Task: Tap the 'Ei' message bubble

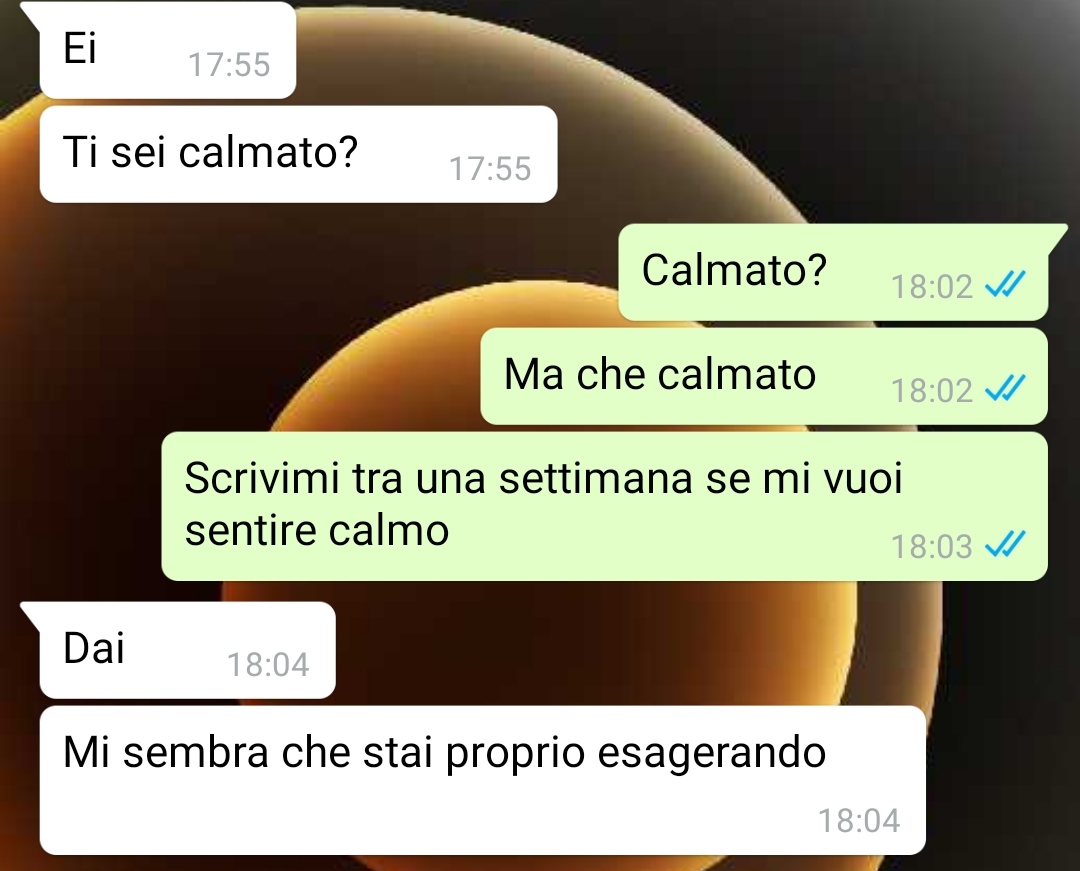Action: coord(167,50)
